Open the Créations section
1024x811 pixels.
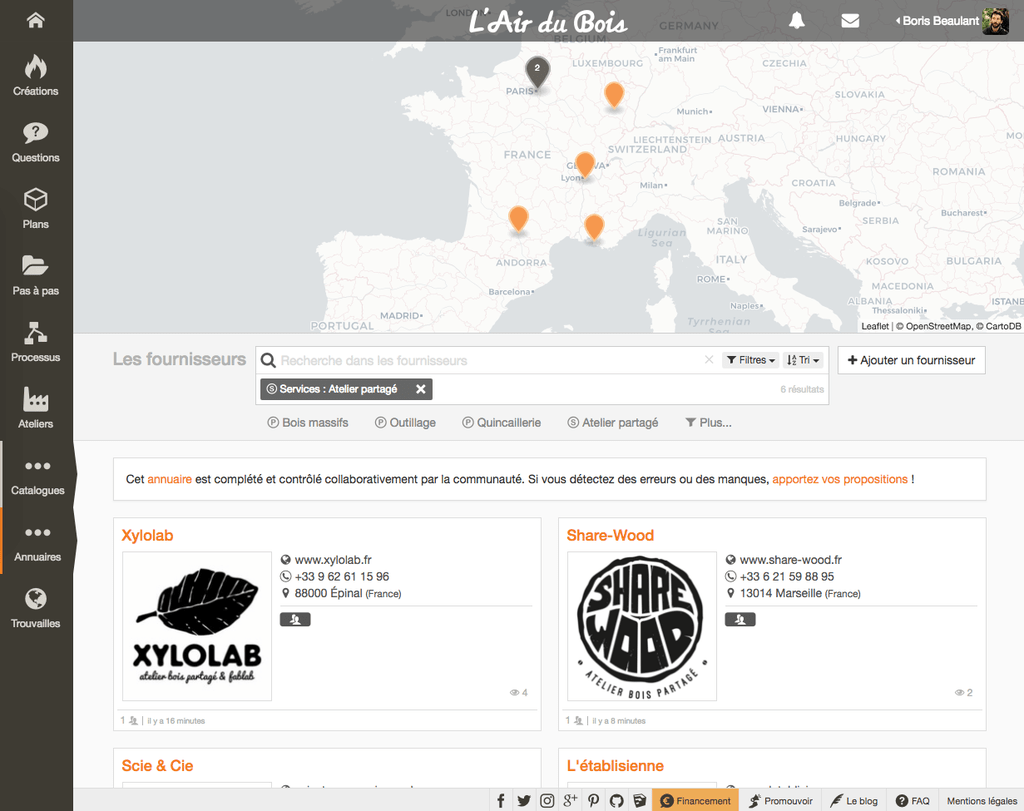pos(36,75)
